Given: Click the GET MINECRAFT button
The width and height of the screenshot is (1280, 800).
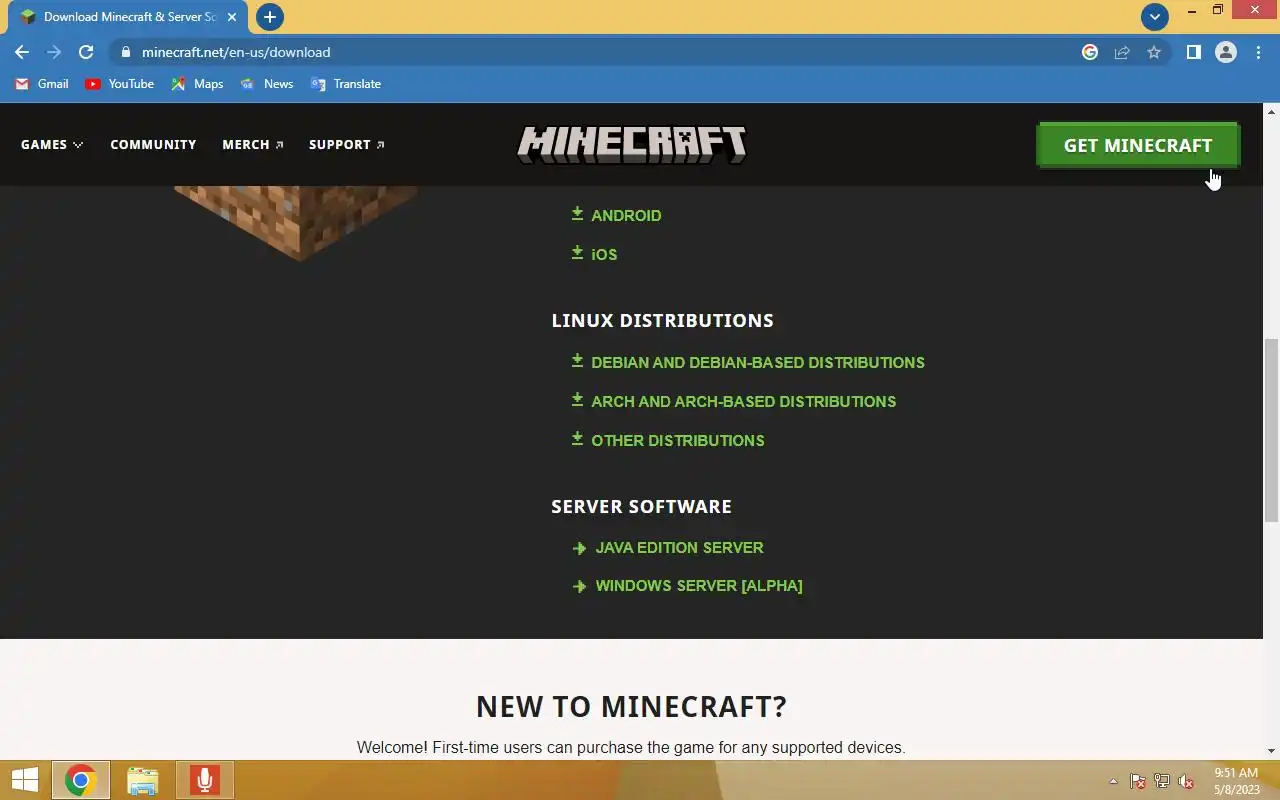Looking at the screenshot, I should (1138, 145).
